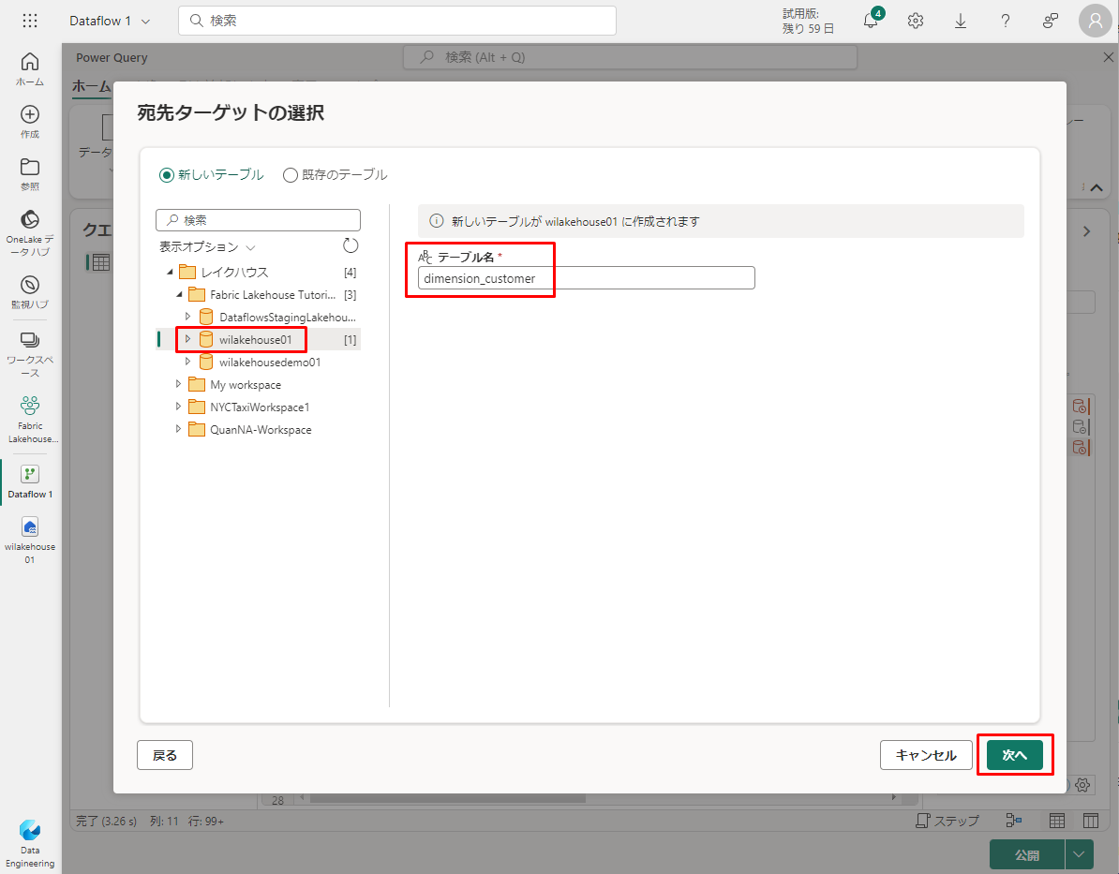This screenshot has width=1119, height=874.
Task: Open the user account avatar
Action: [x=1095, y=21]
